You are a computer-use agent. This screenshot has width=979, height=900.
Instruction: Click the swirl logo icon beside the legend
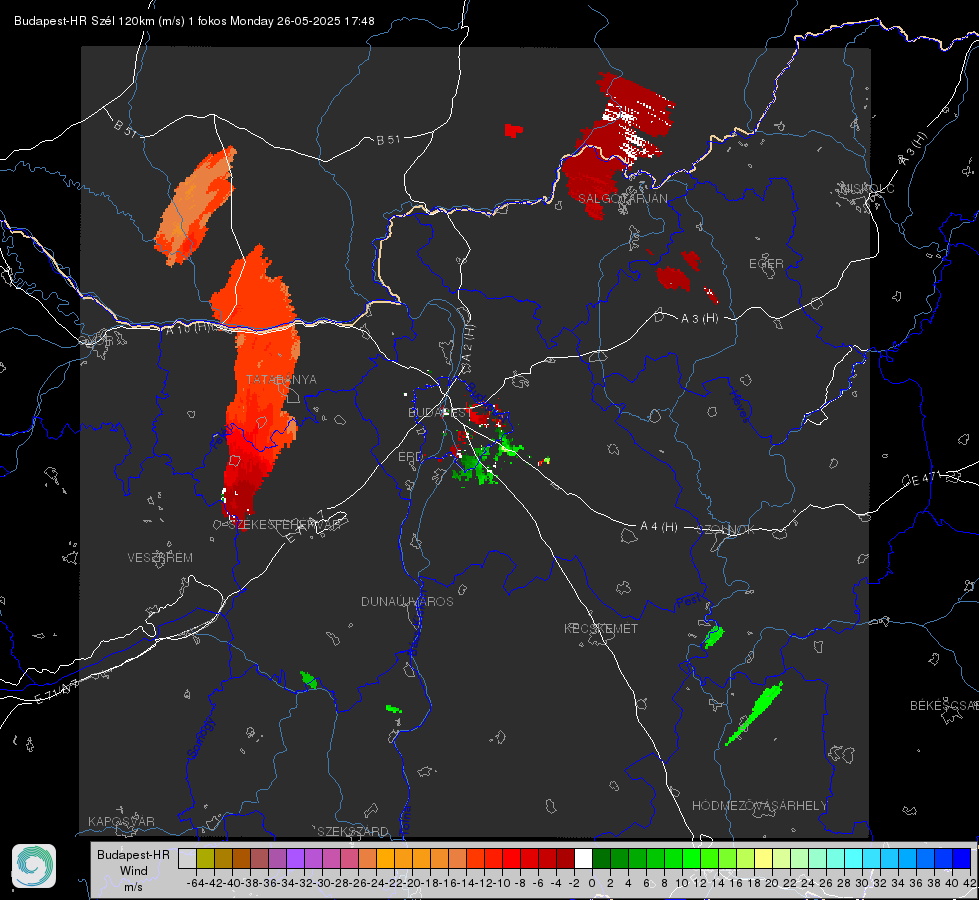tap(34, 866)
